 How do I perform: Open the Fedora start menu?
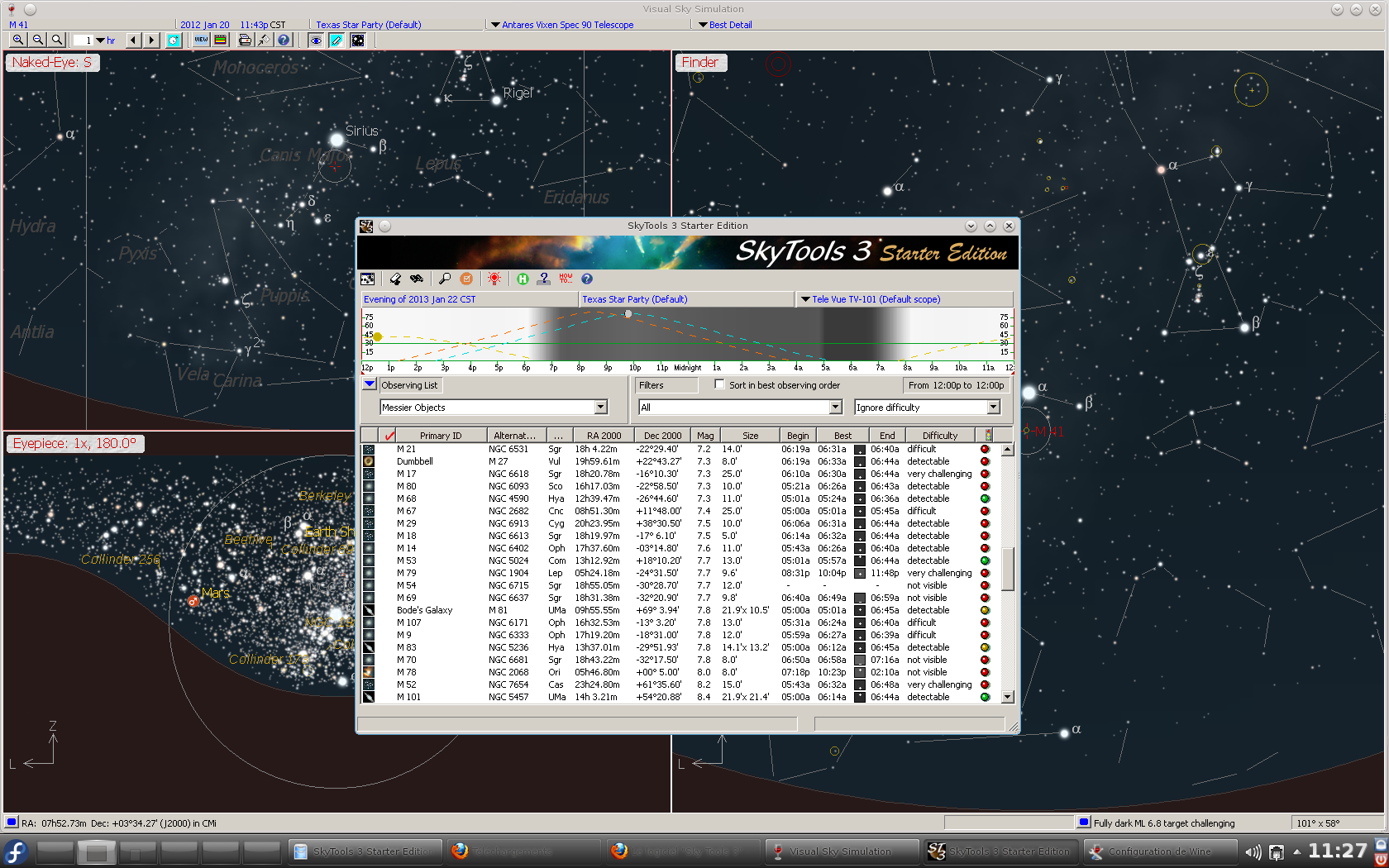(x=16, y=851)
